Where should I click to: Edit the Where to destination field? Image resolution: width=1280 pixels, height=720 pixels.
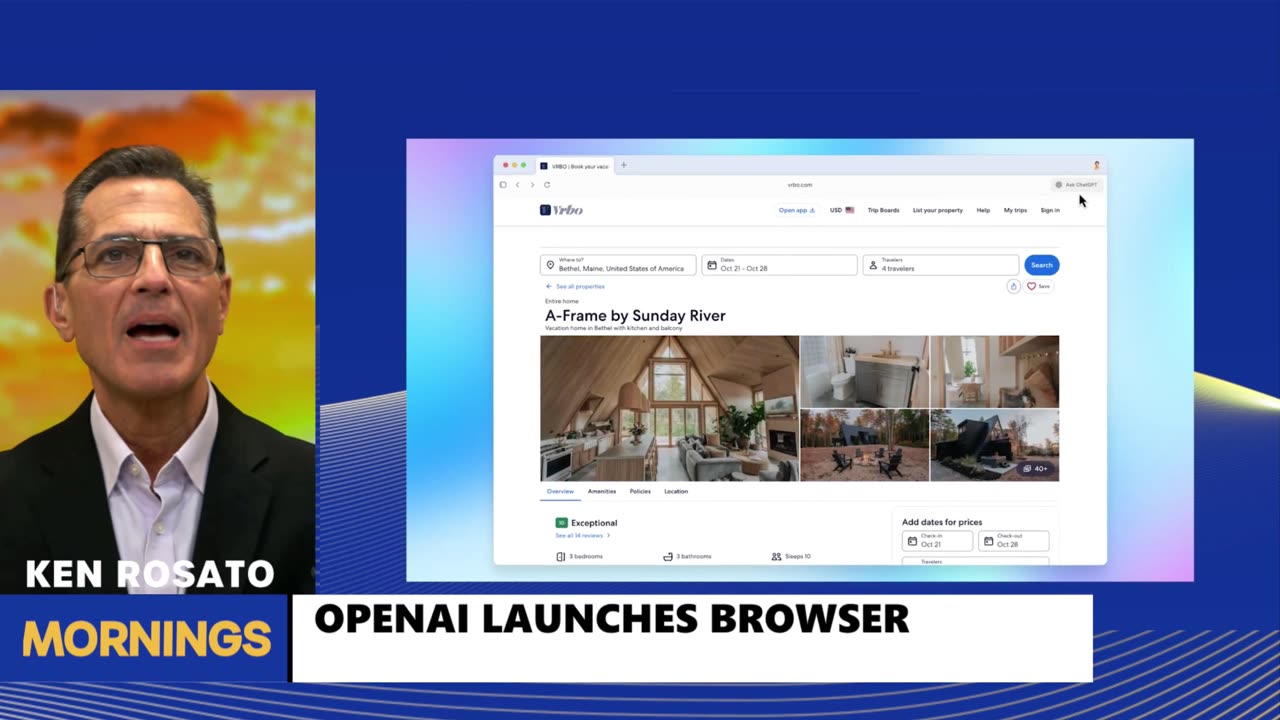618,265
